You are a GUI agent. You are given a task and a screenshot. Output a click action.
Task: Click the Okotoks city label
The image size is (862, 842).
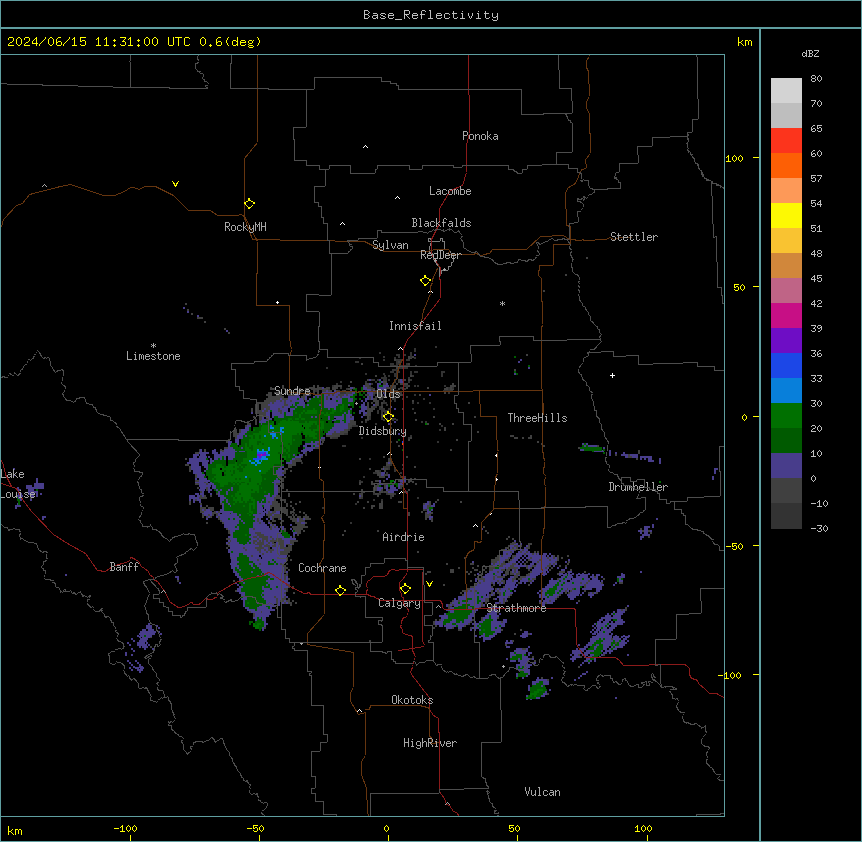[x=412, y=700]
